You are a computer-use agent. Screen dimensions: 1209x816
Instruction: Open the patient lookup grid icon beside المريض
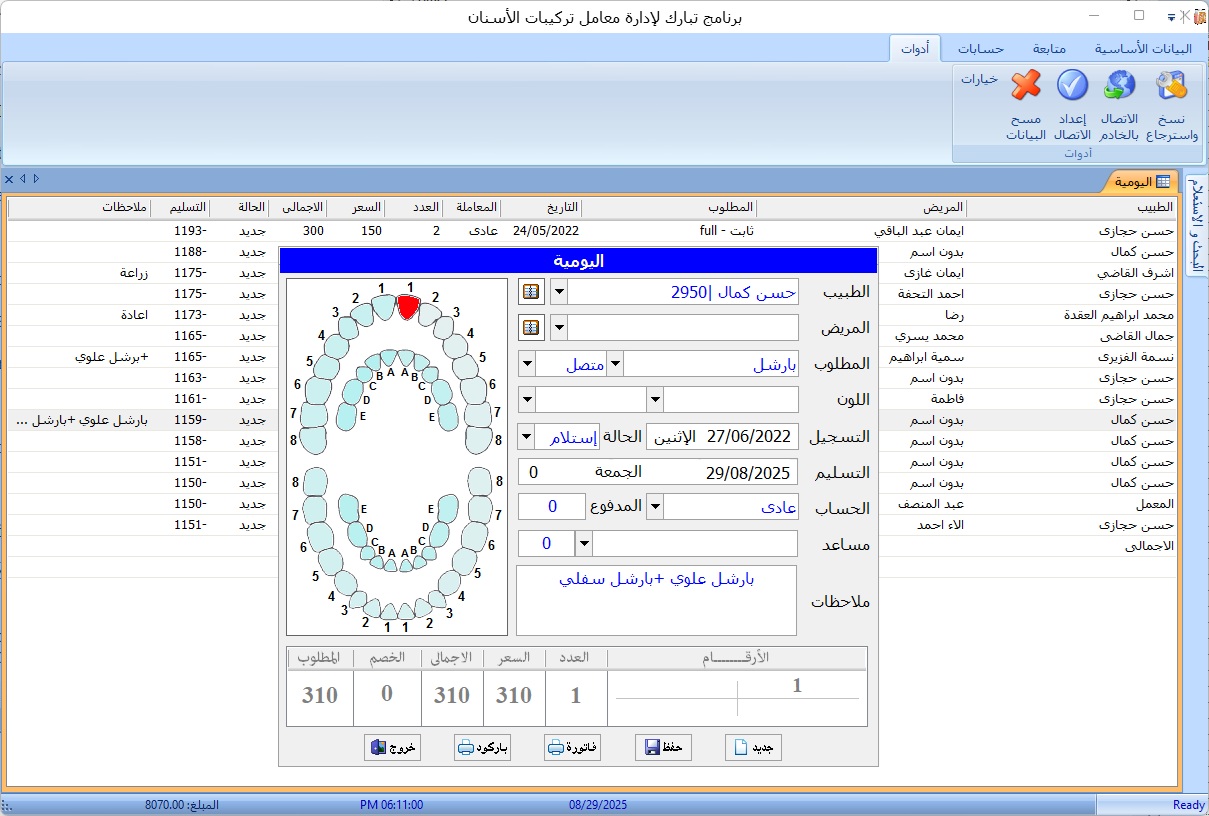click(530, 328)
